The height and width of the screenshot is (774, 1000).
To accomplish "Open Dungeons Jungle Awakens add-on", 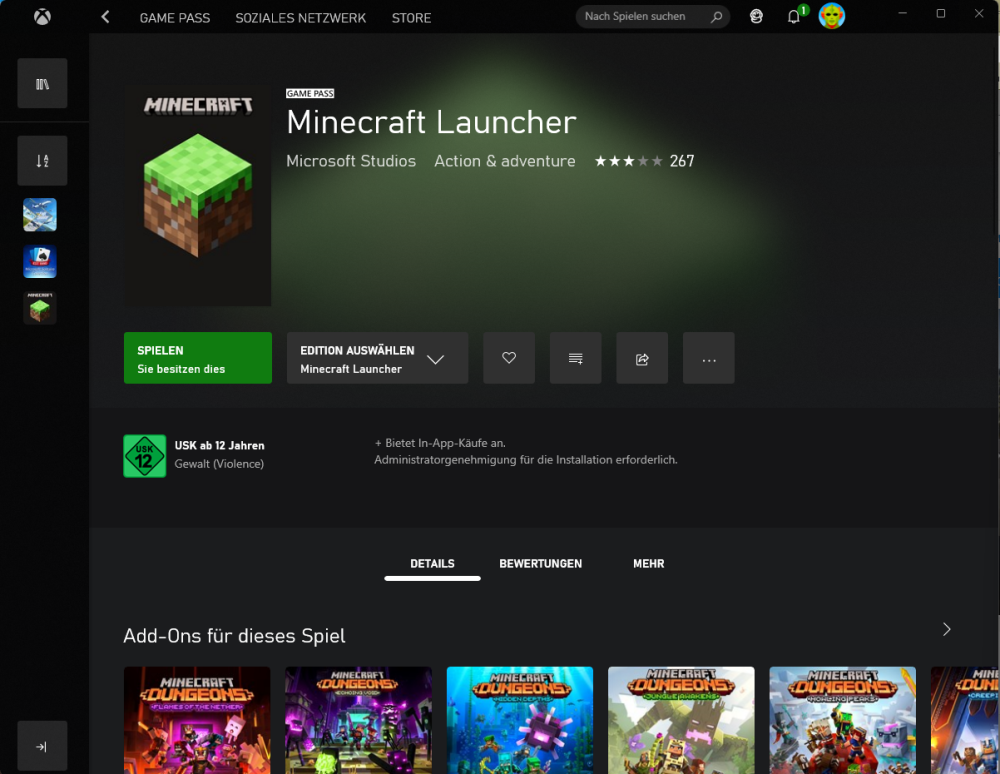I will 681,720.
